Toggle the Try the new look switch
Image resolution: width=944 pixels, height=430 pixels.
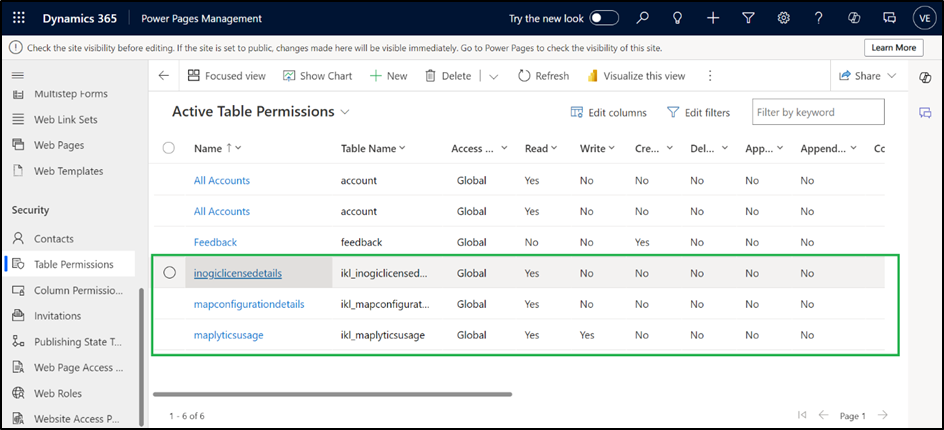(x=604, y=18)
